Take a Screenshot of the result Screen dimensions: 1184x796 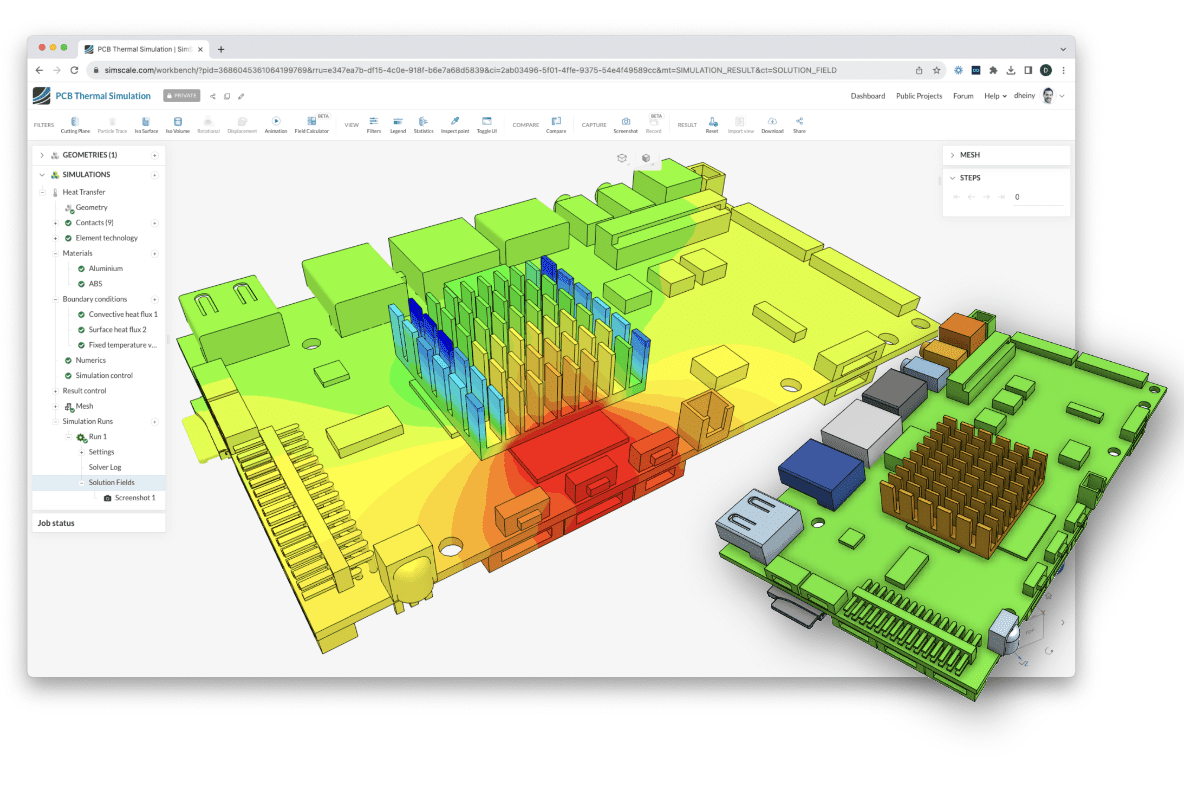625,125
